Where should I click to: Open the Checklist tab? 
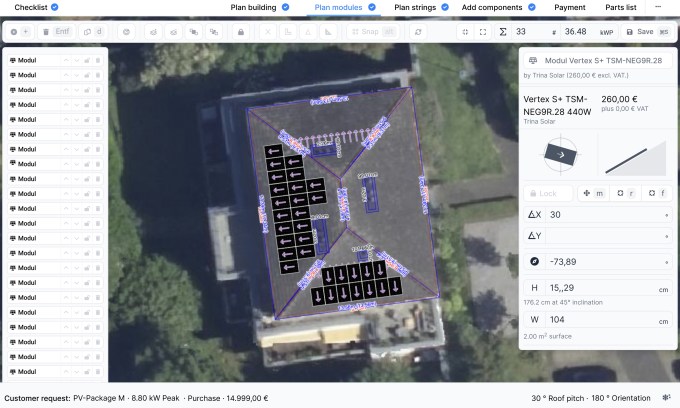[x=31, y=7]
